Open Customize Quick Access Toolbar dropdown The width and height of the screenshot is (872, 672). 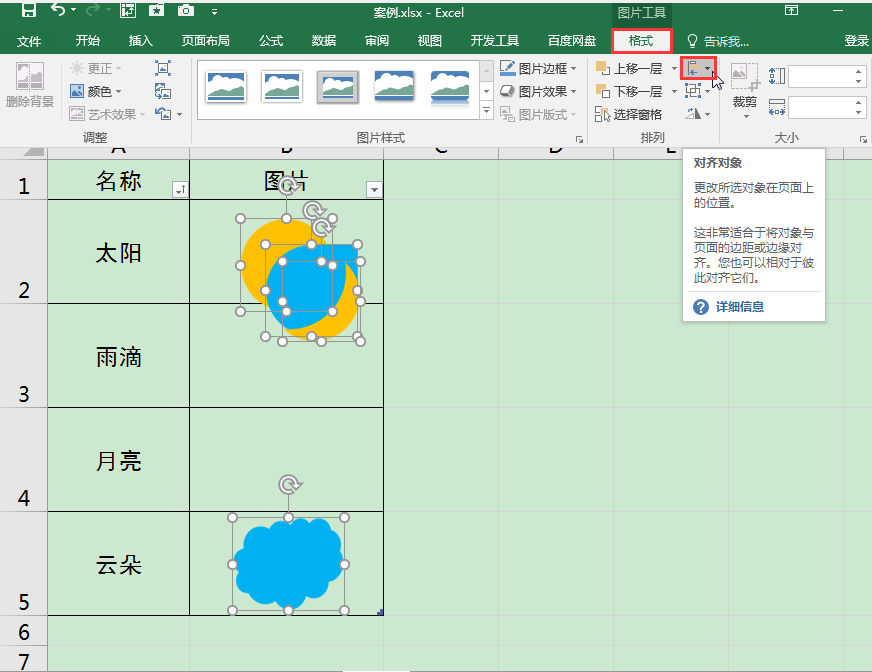click(214, 11)
